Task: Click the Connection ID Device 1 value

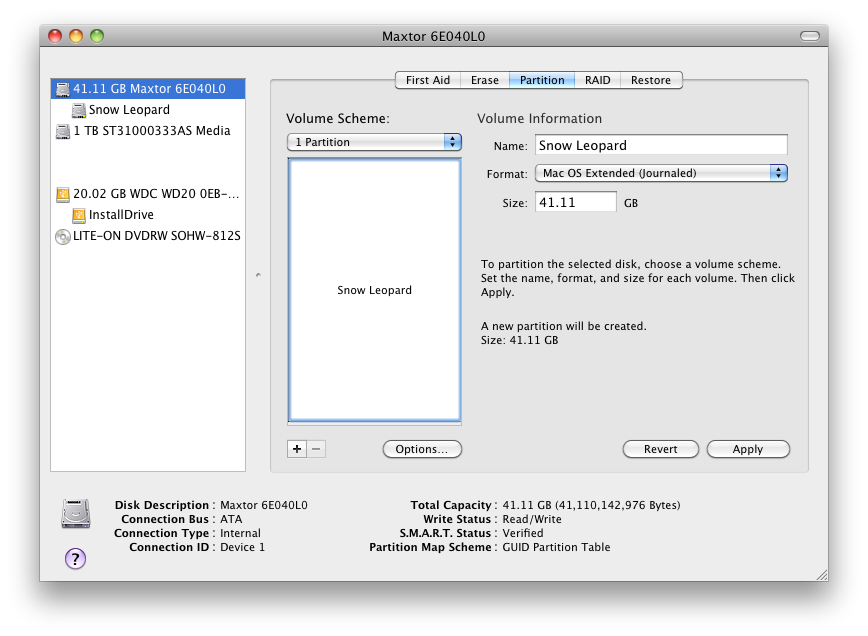Action: [x=242, y=547]
